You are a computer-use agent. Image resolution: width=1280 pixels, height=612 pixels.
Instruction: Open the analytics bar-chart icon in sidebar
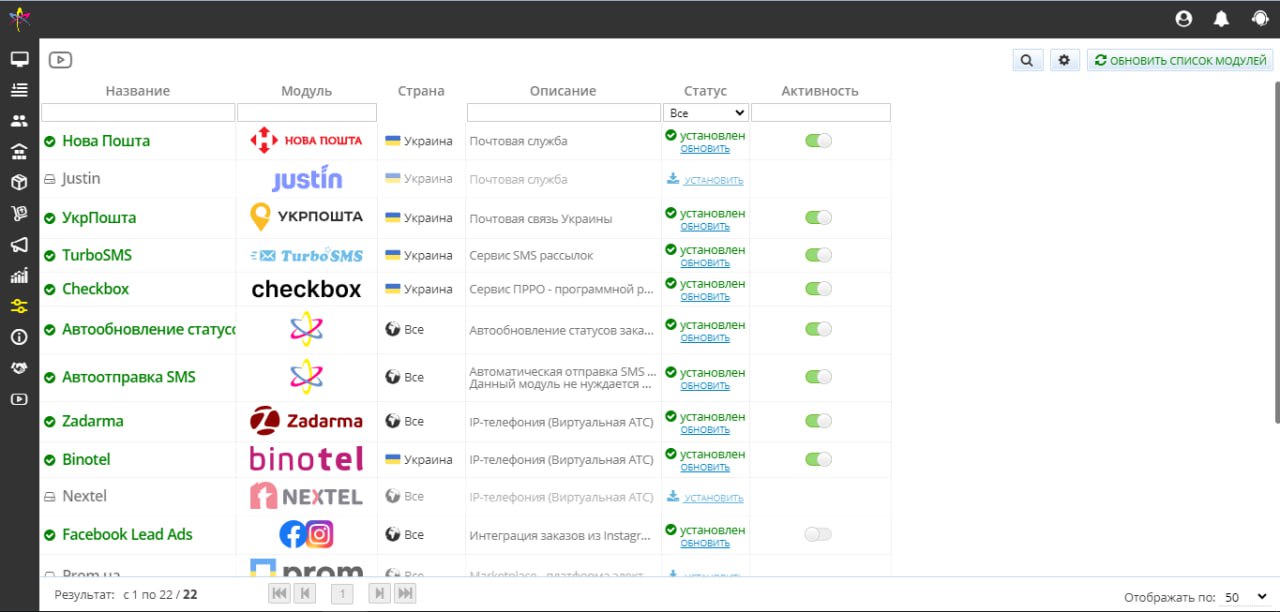[x=19, y=276]
